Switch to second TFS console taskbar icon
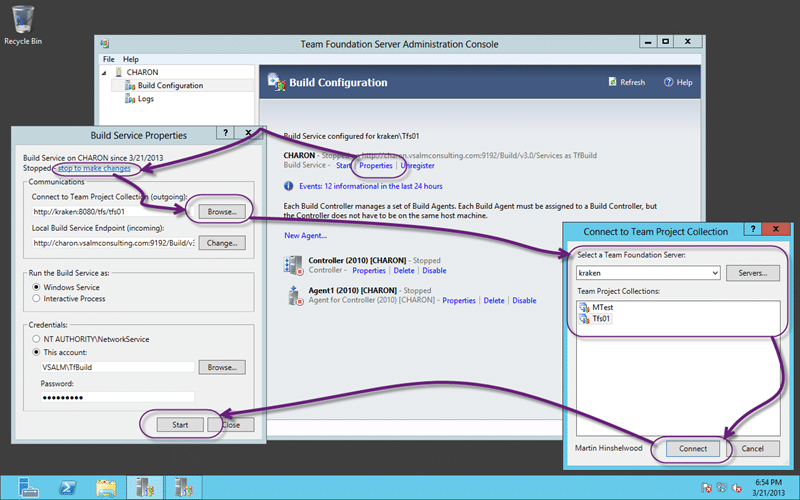The image size is (800, 500). point(184,488)
